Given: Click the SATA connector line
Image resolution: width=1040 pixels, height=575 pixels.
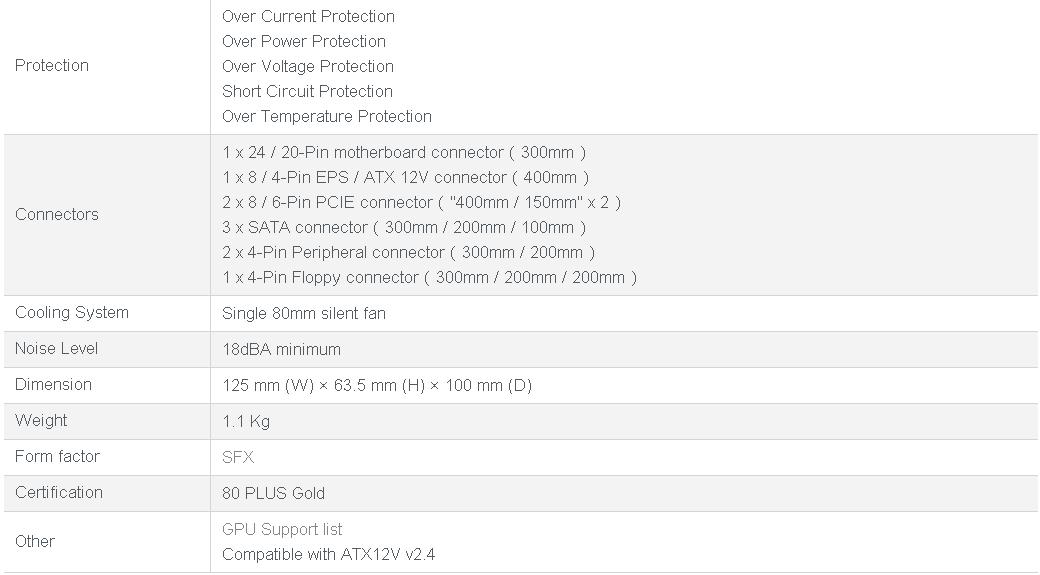Looking at the screenshot, I should coord(404,227).
